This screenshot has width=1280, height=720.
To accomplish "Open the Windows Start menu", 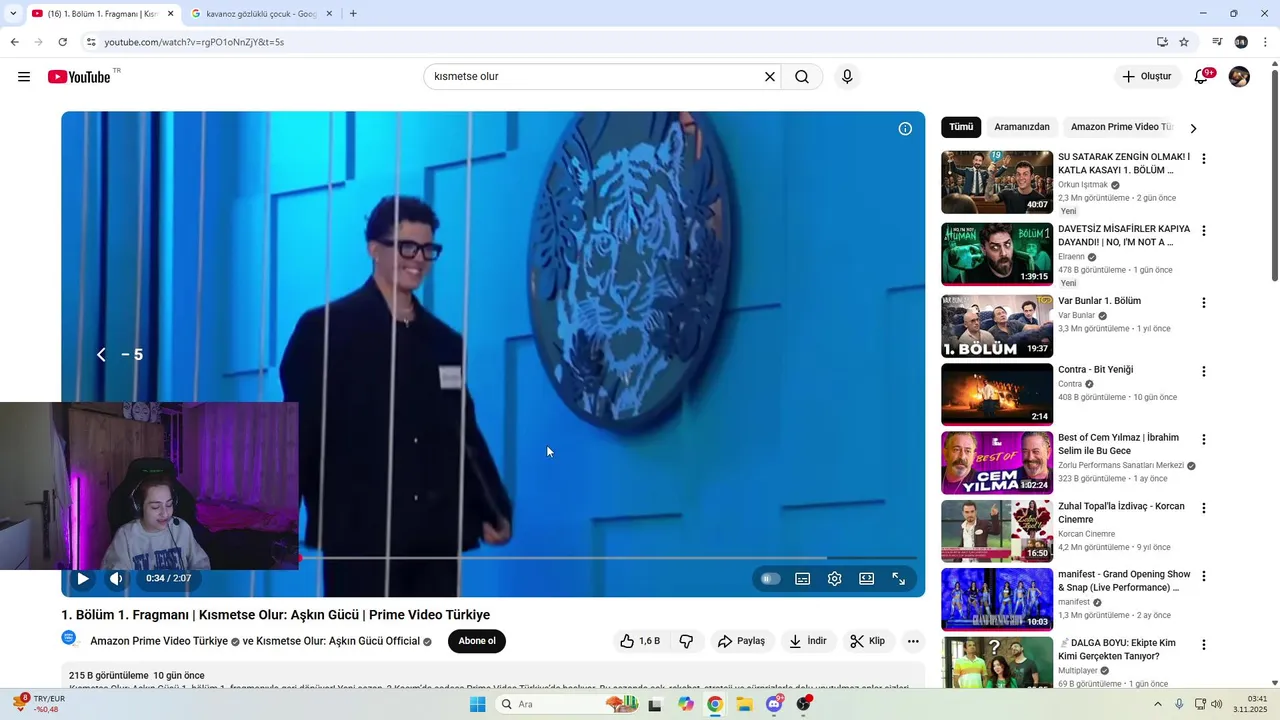I will click(477, 704).
